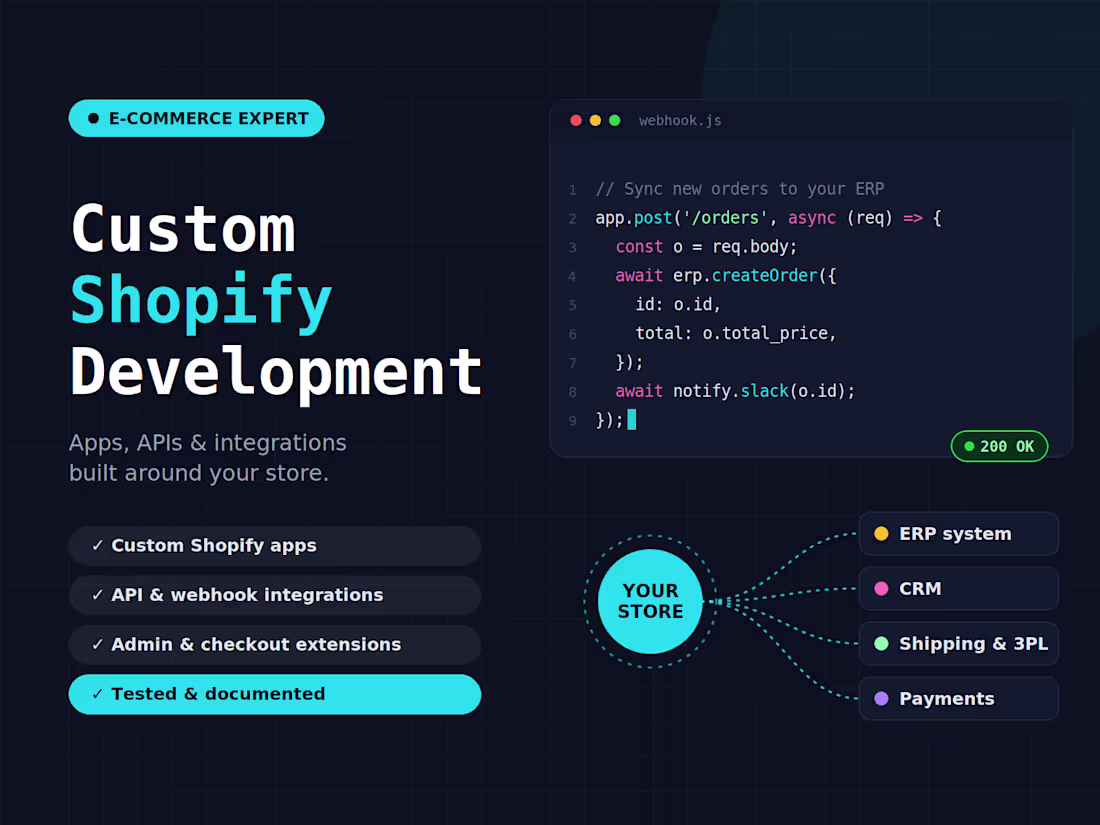
Task: Open the CRM card
Action: click(x=958, y=589)
